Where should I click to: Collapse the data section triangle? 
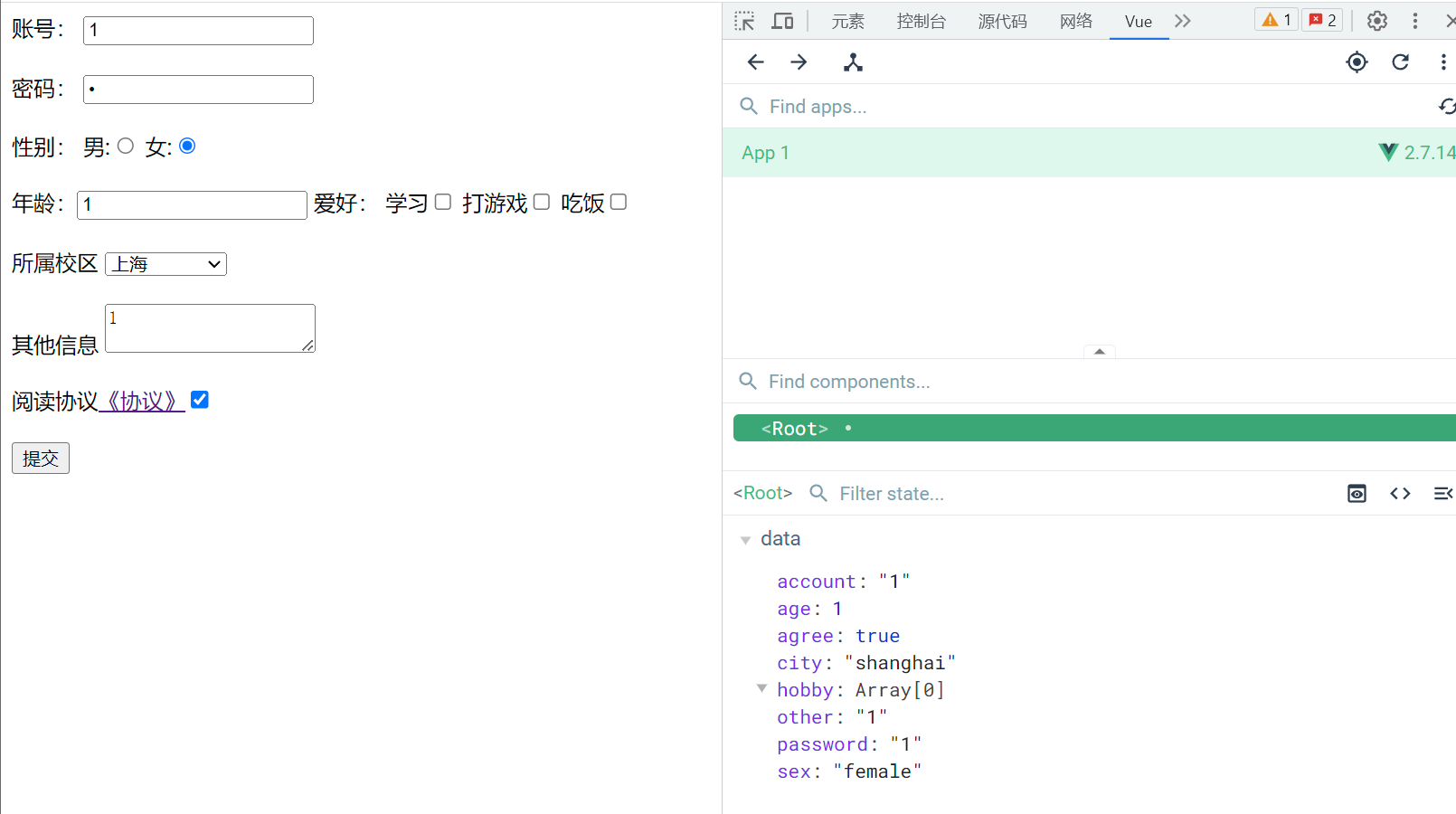pyautogui.click(x=745, y=540)
